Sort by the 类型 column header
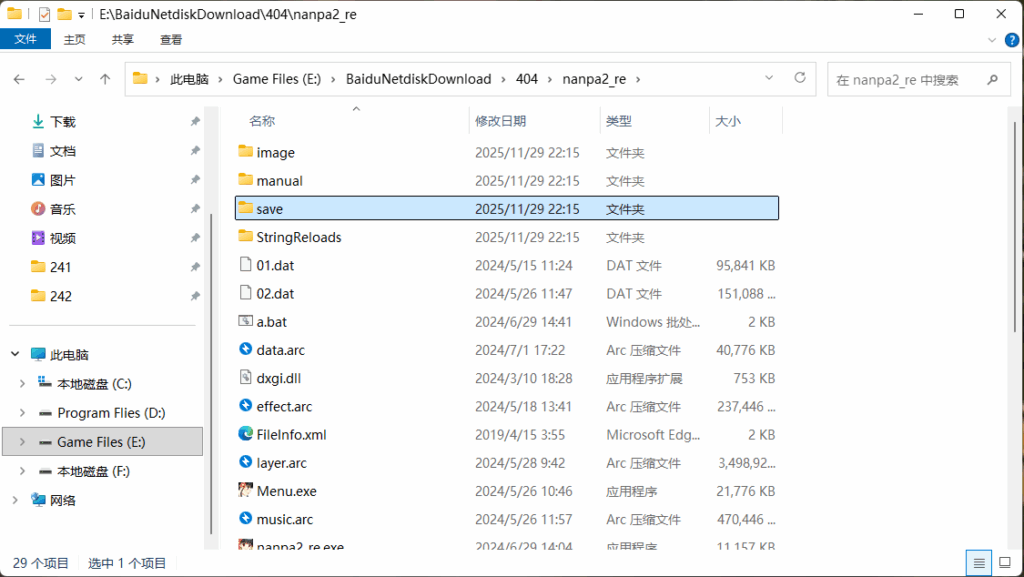Screen dimensions: 1024x577 618,121
